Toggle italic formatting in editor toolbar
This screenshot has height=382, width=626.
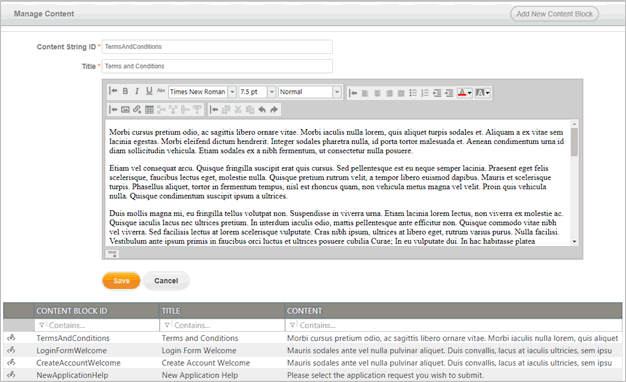click(x=137, y=91)
